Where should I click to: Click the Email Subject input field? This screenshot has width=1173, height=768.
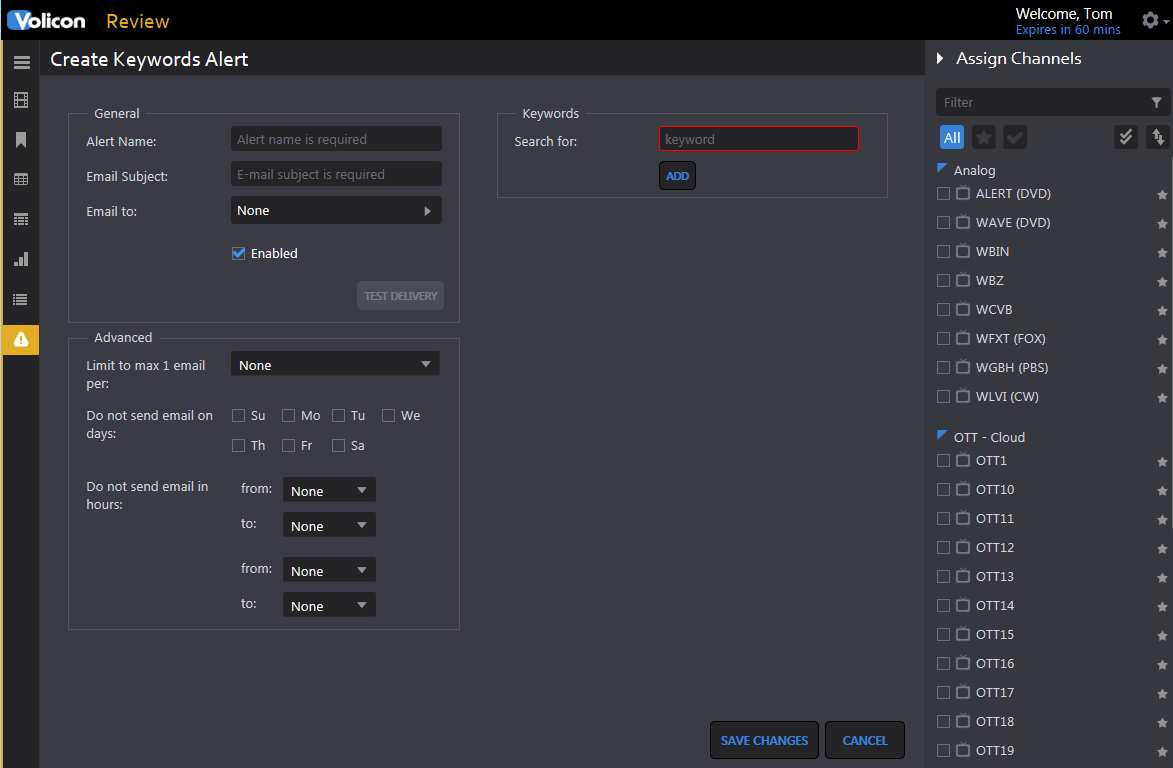(336, 174)
